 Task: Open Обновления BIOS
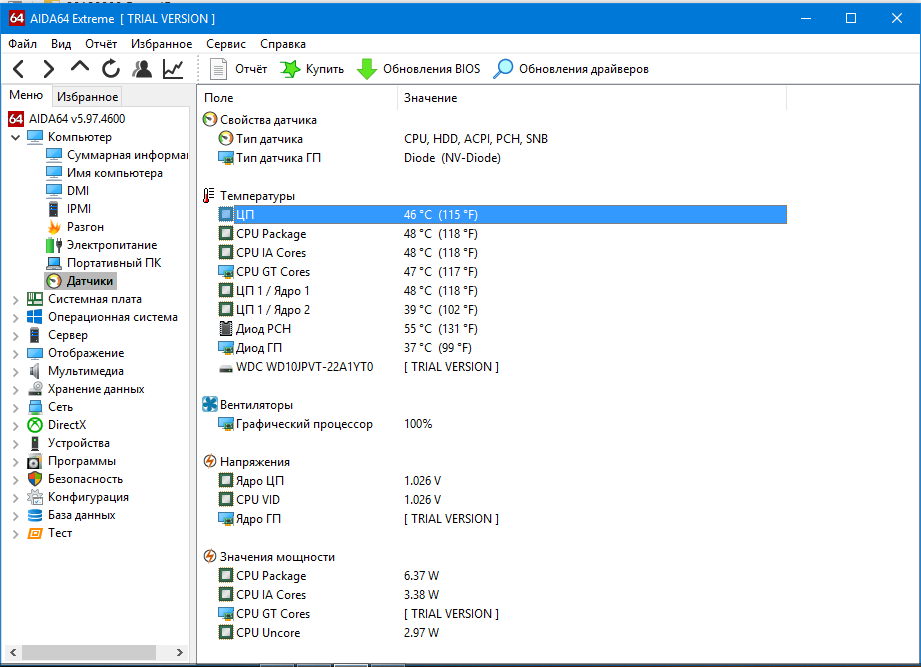(418, 69)
